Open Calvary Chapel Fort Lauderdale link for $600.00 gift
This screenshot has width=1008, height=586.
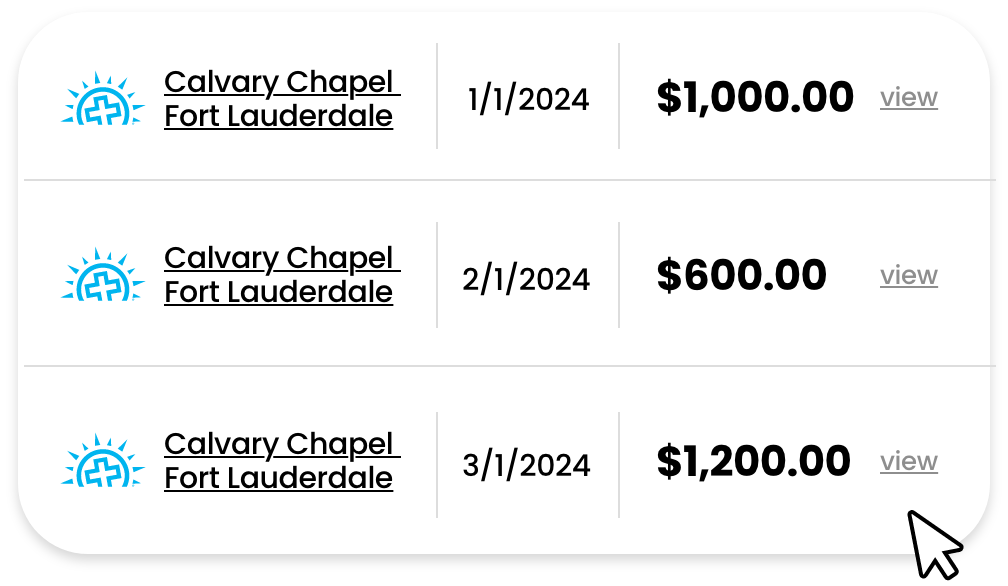point(282,275)
